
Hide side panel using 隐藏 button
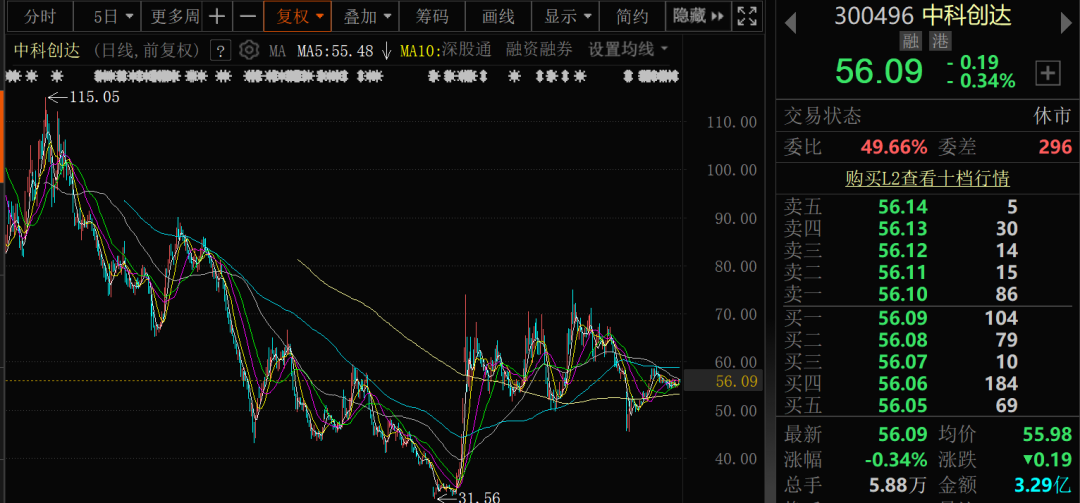(x=697, y=16)
